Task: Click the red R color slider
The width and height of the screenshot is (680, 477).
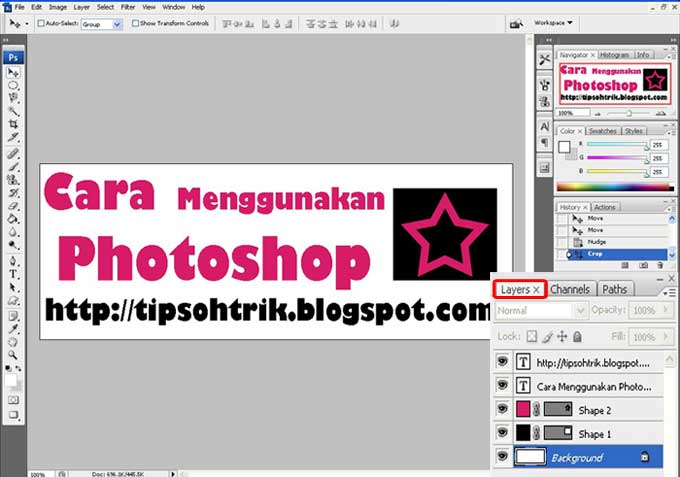Action: 618,144
